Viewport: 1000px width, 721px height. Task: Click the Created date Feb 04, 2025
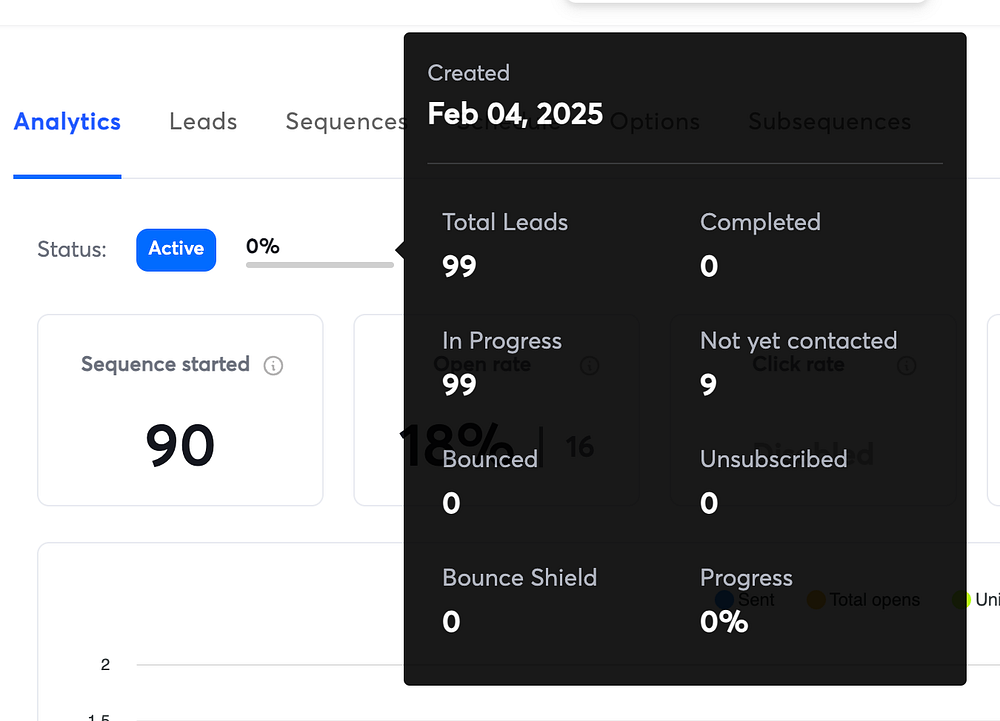515,113
